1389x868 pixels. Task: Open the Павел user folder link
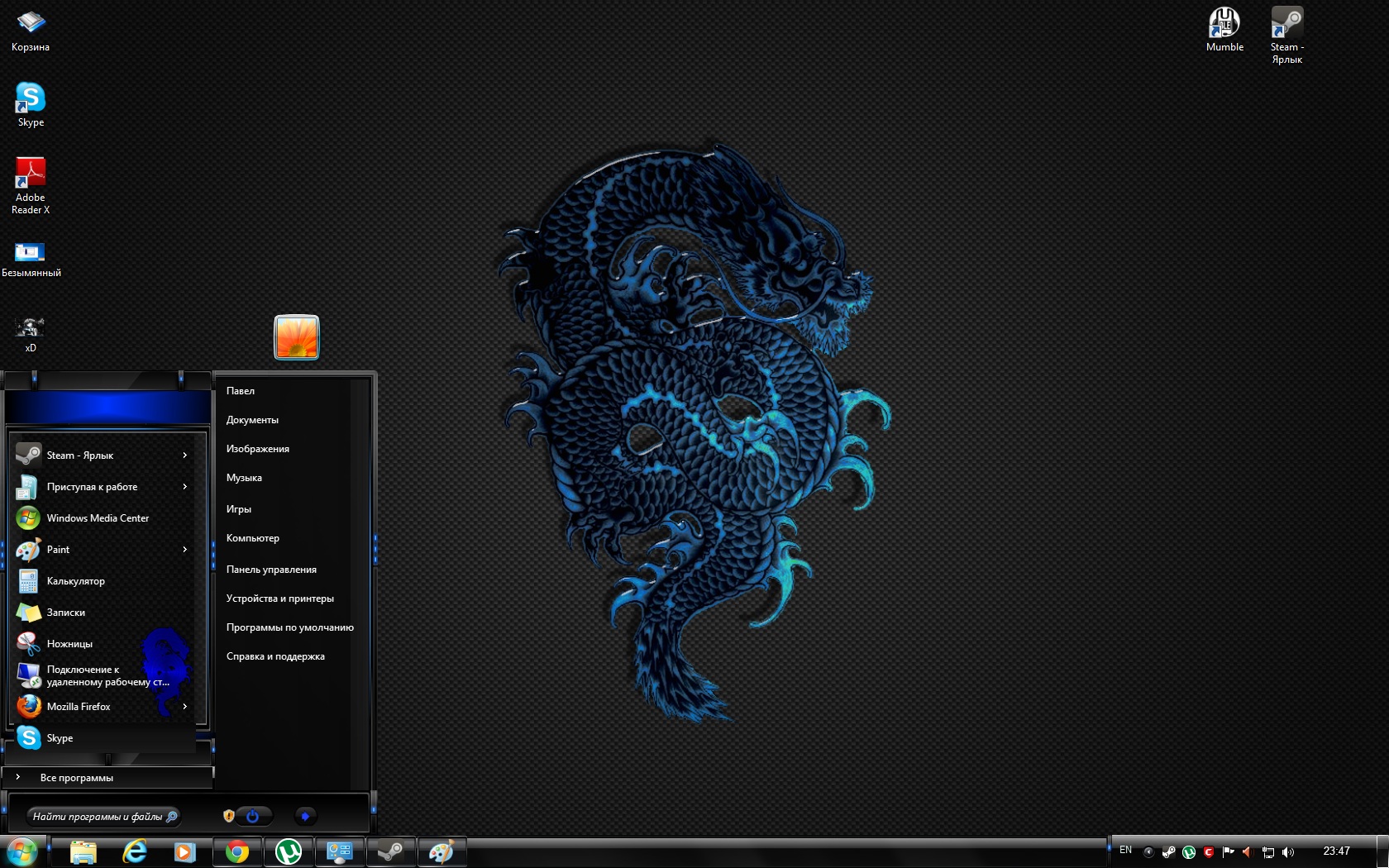pyautogui.click(x=241, y=391)
